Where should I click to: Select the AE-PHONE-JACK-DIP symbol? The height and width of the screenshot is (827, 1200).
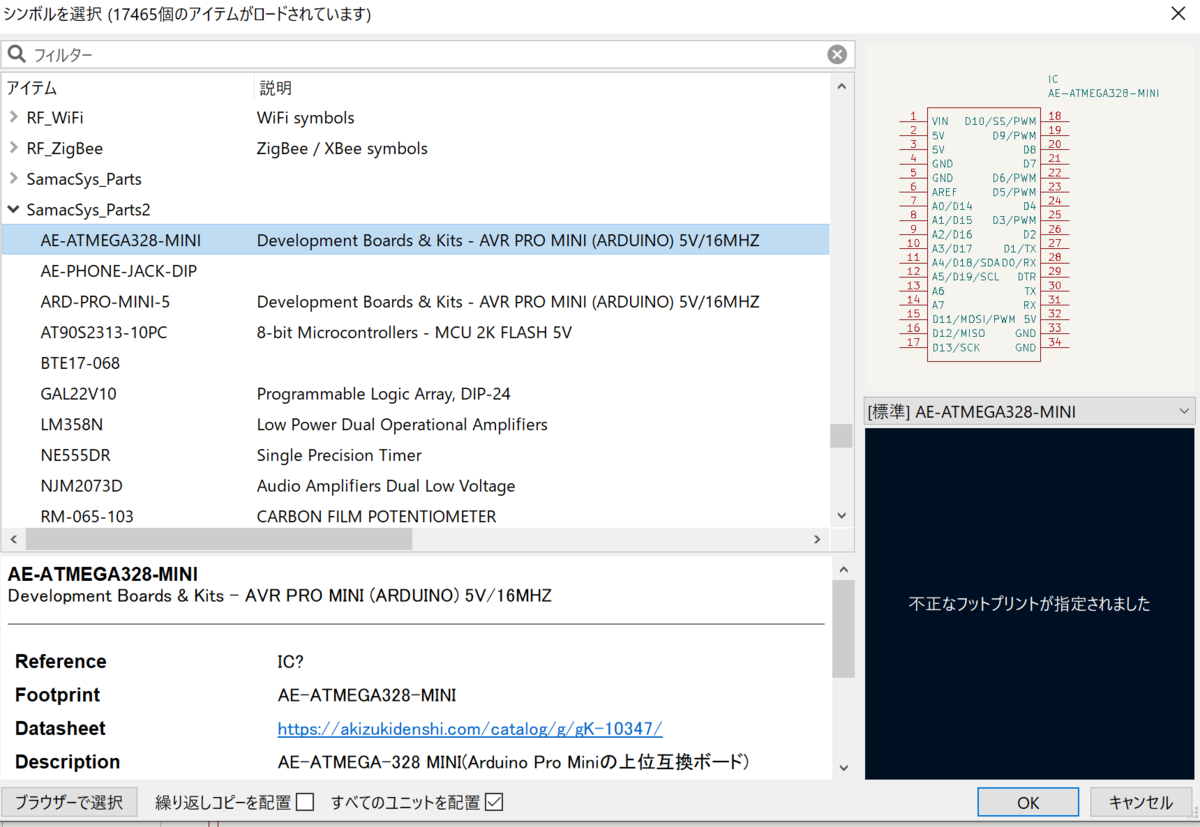pyautogui.click(x=119, y=272)
